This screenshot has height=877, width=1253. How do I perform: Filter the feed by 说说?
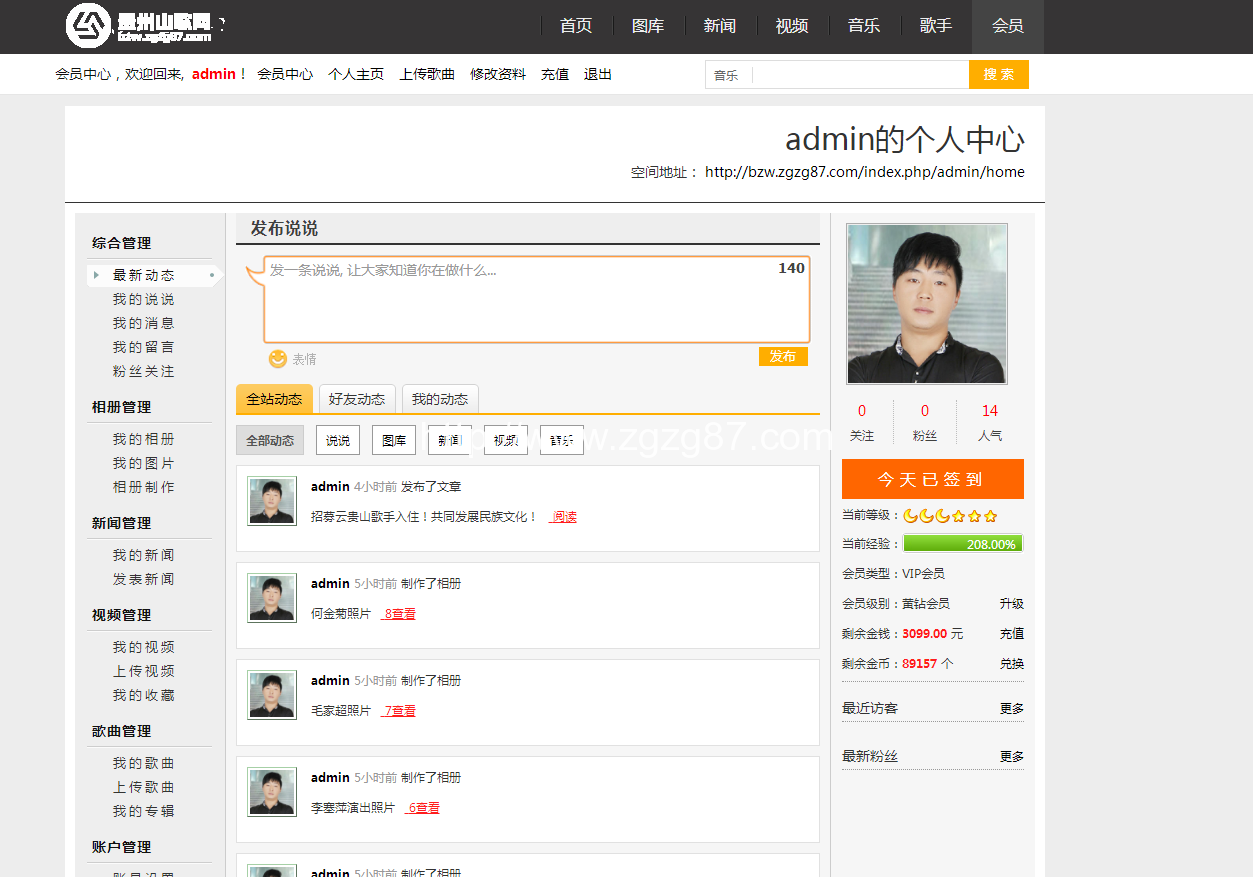338,440
